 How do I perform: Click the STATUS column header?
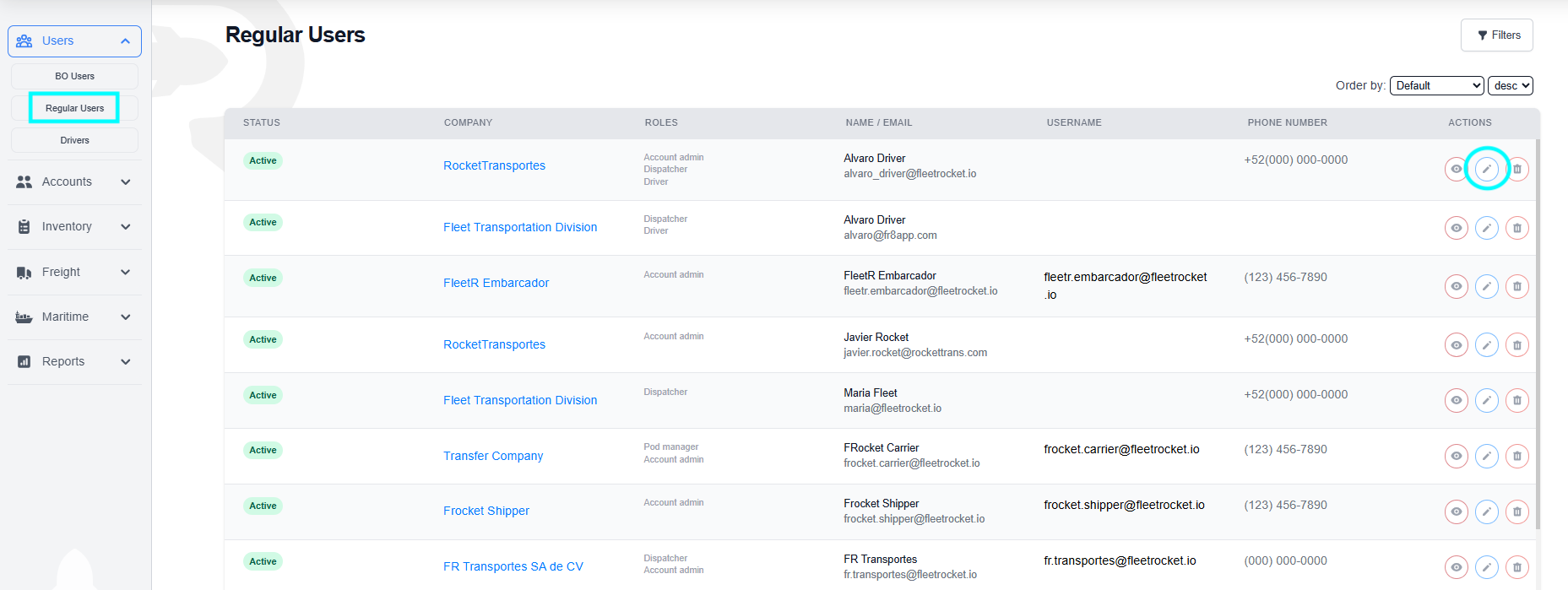point(262,122)
